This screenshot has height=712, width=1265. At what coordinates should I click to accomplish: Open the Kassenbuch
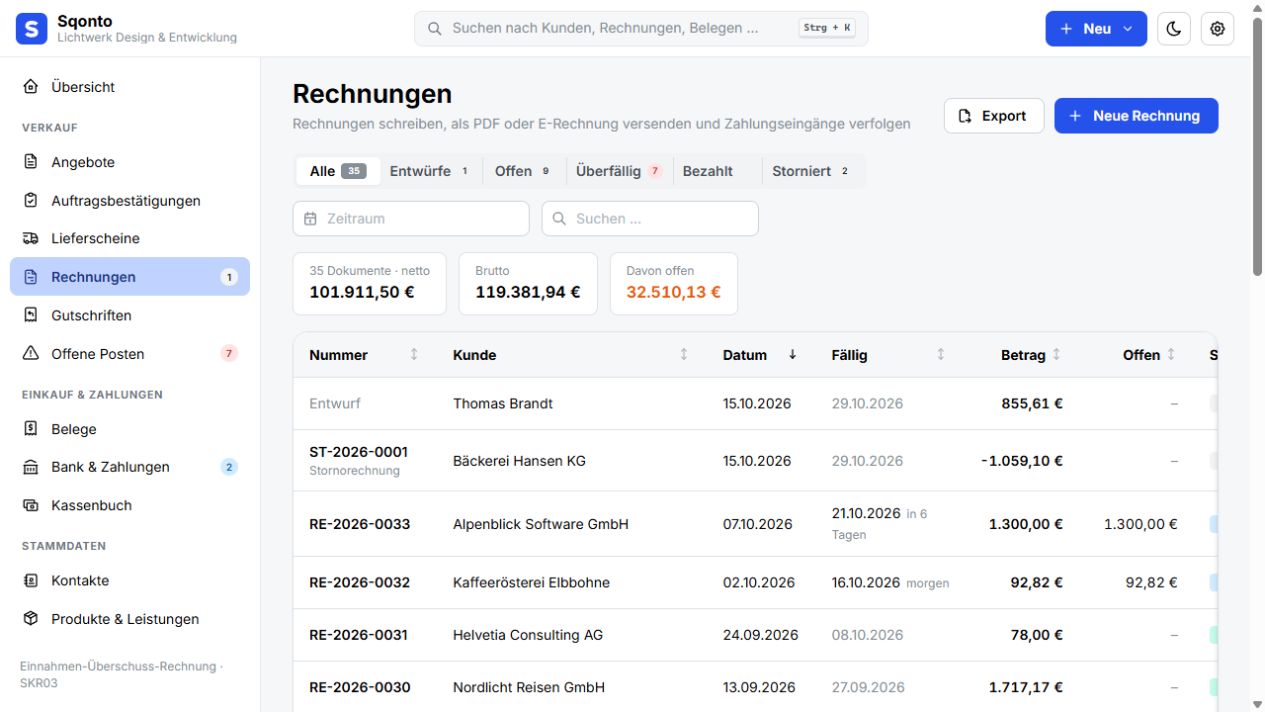point(130,505)
